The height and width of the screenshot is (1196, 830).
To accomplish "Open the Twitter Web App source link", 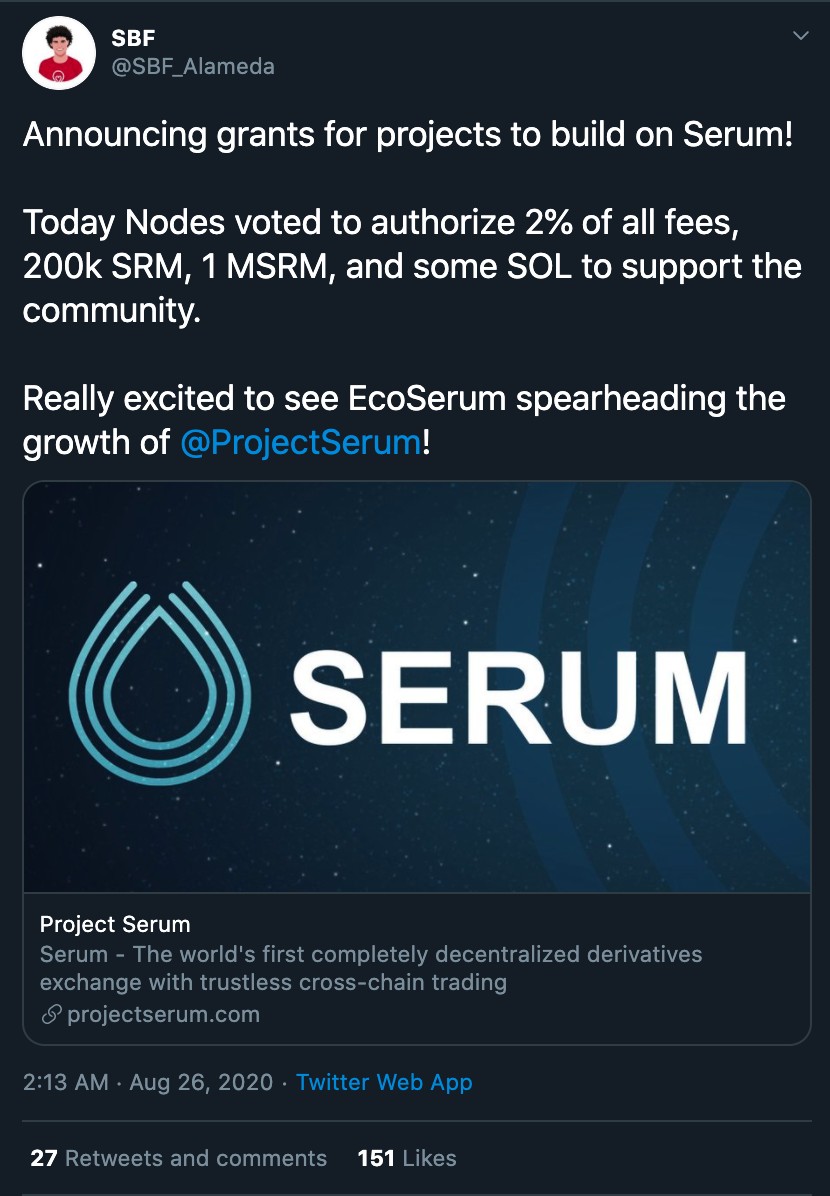I will click(x=384, y=1082).
